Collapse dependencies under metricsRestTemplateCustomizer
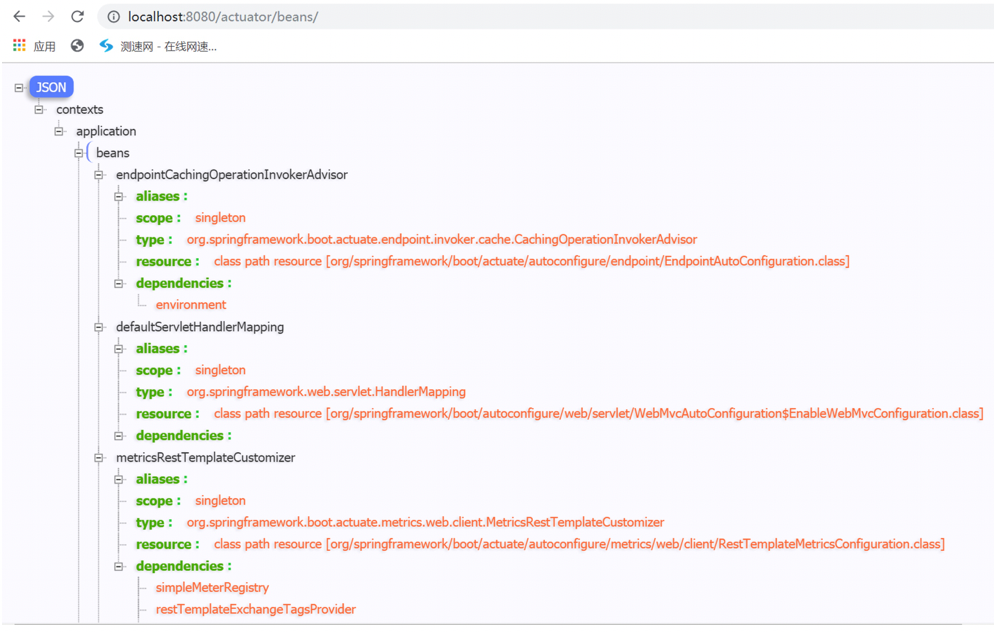The image size is (994, 632). click(x=119, y=566)
